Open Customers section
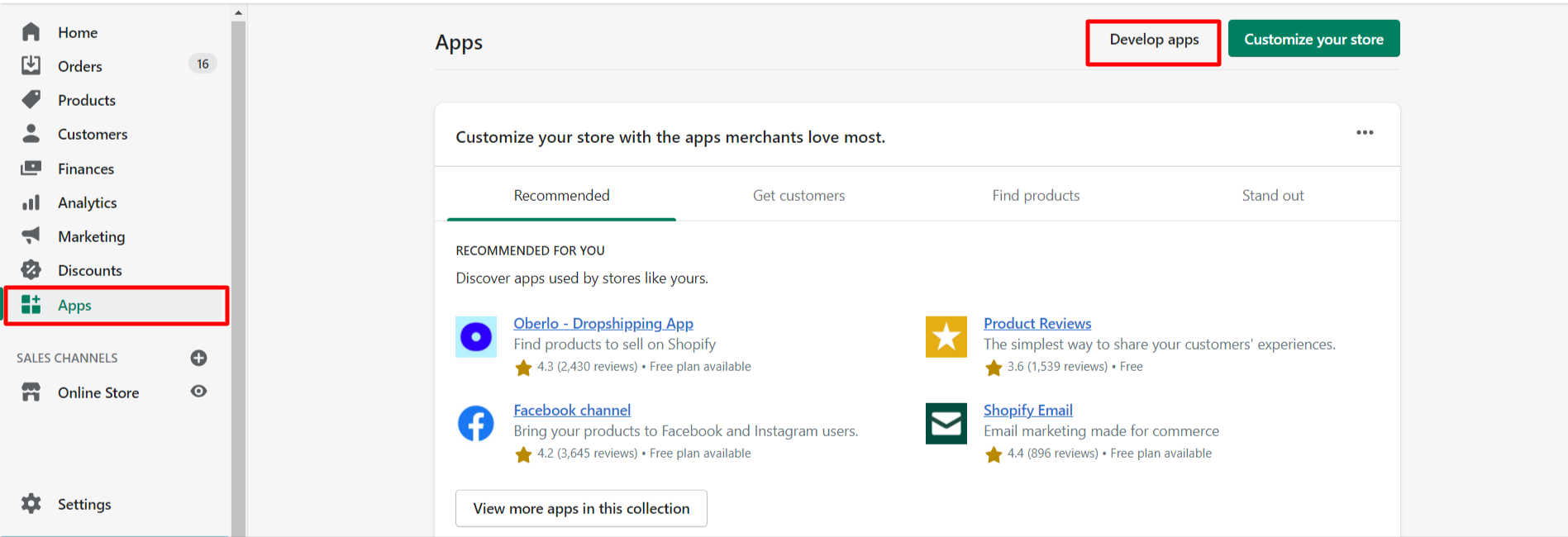 (x=93, y=134)
